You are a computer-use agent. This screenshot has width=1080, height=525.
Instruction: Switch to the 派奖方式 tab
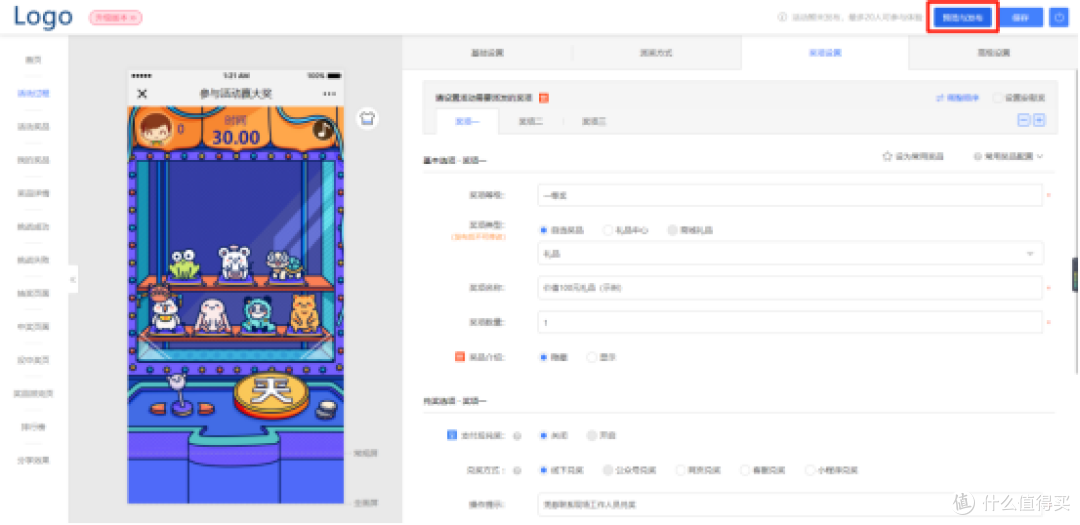[656, 53]
